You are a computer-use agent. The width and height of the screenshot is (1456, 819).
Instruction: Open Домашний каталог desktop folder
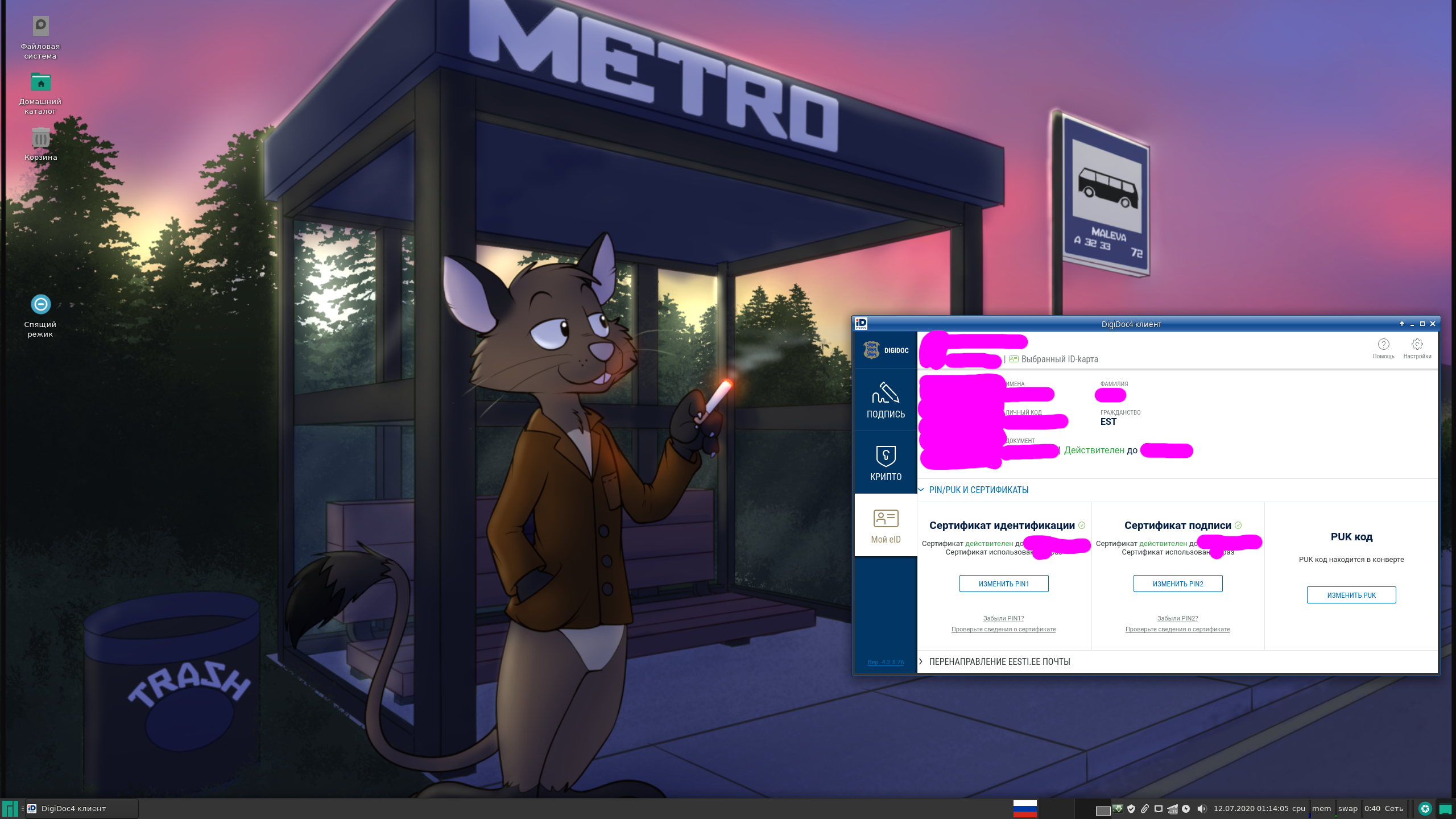40,93
